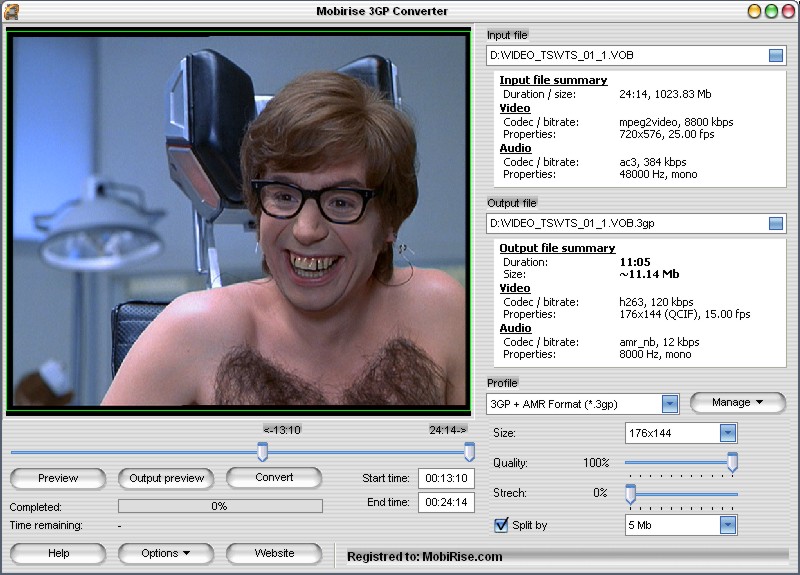Open the Help button

(x=58, y=554)
